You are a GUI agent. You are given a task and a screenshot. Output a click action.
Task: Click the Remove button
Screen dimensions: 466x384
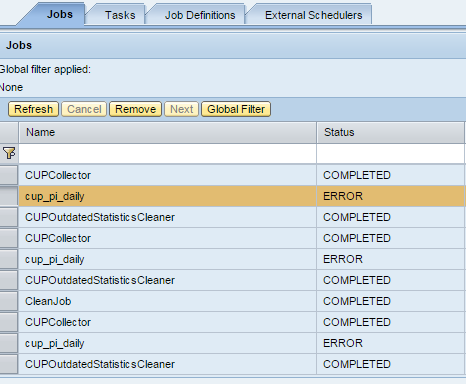tap(135, 109)
